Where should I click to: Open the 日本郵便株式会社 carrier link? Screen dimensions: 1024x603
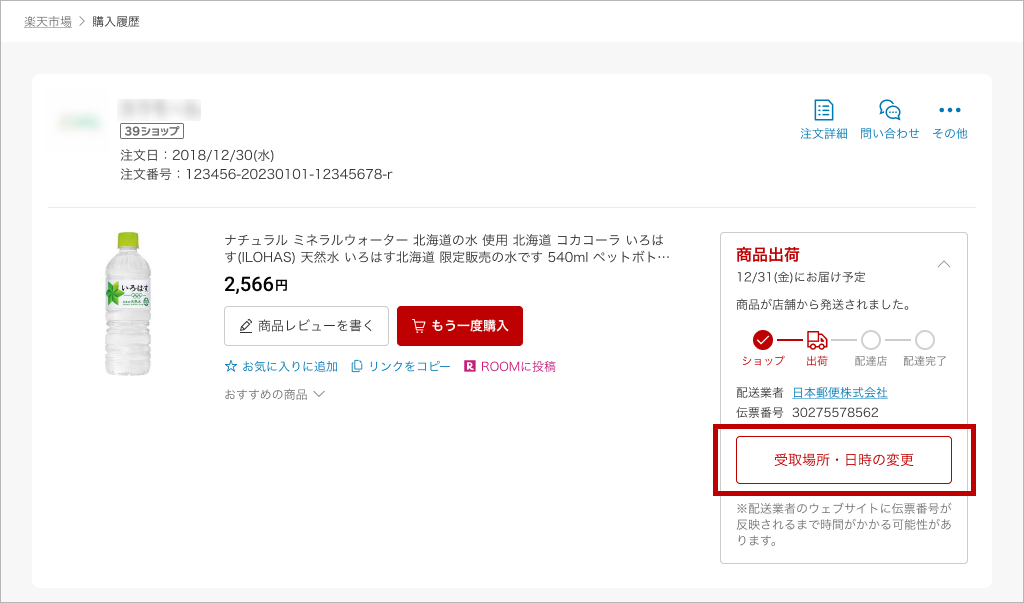click(x=840, y=393)
